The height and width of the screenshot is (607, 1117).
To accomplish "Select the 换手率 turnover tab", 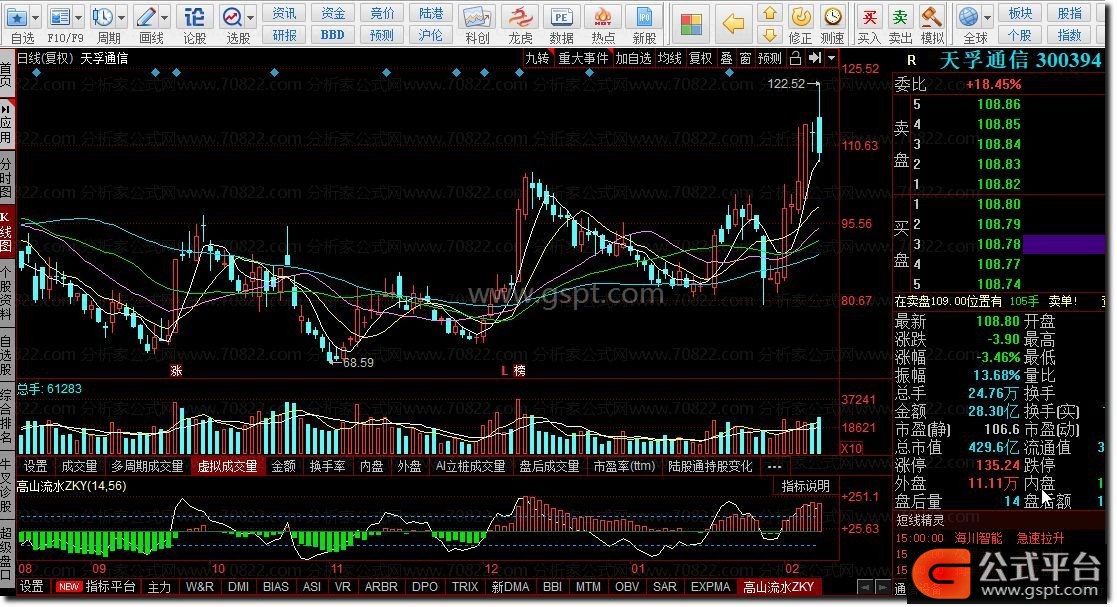I will [327, 466].
